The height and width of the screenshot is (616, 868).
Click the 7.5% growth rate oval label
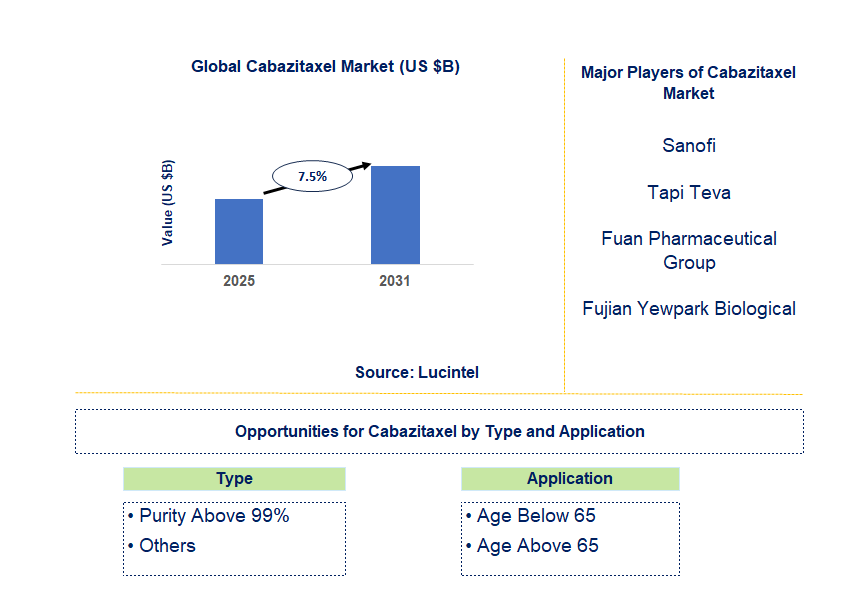[312, 176]
